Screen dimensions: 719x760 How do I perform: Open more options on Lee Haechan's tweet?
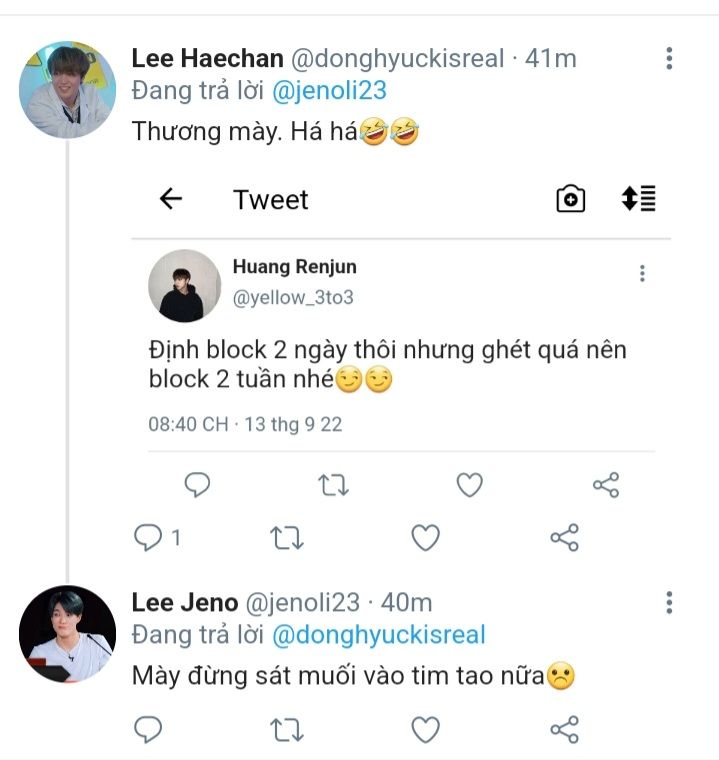[669, 60]
